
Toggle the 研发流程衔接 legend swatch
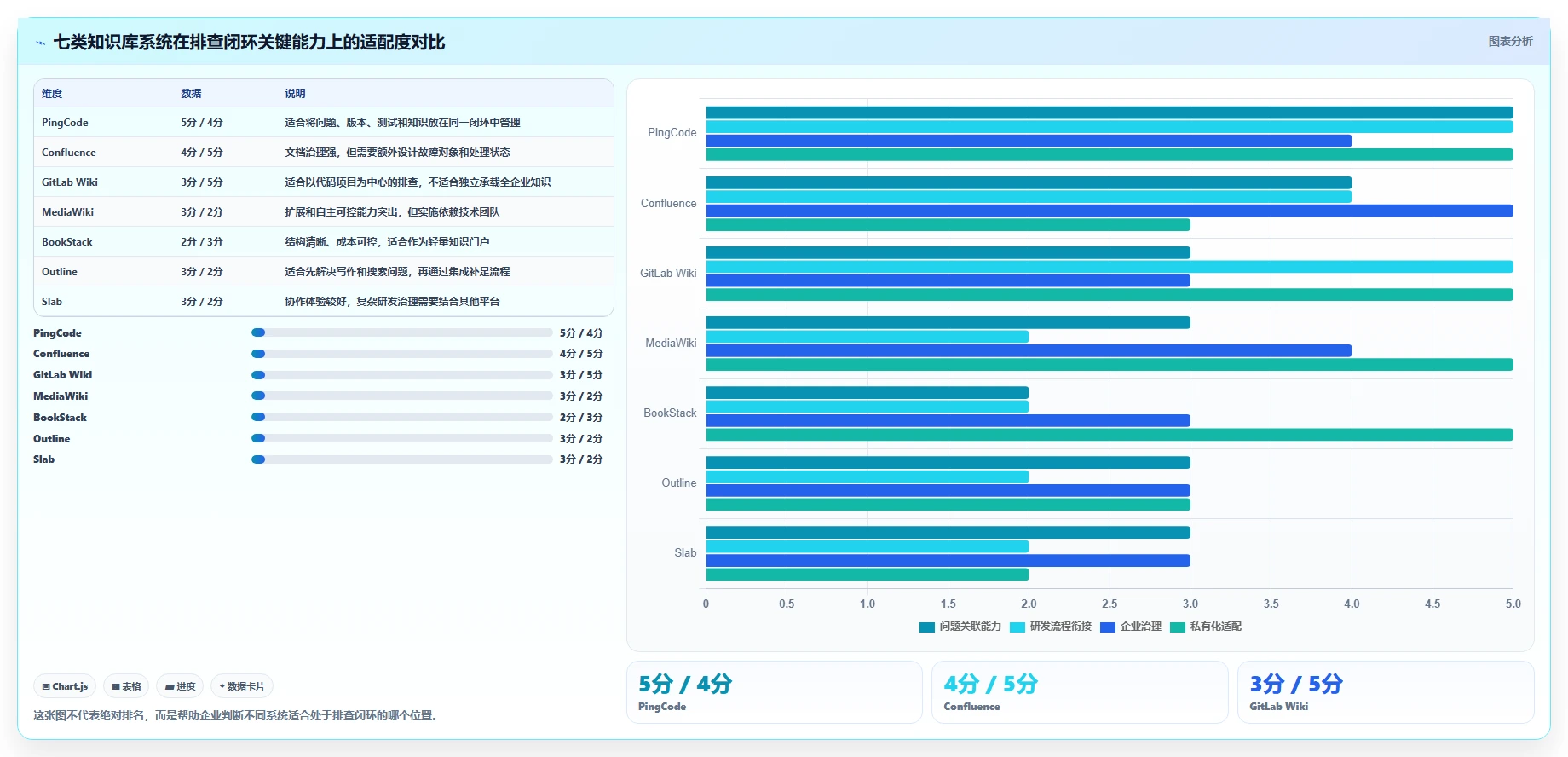1017,627
